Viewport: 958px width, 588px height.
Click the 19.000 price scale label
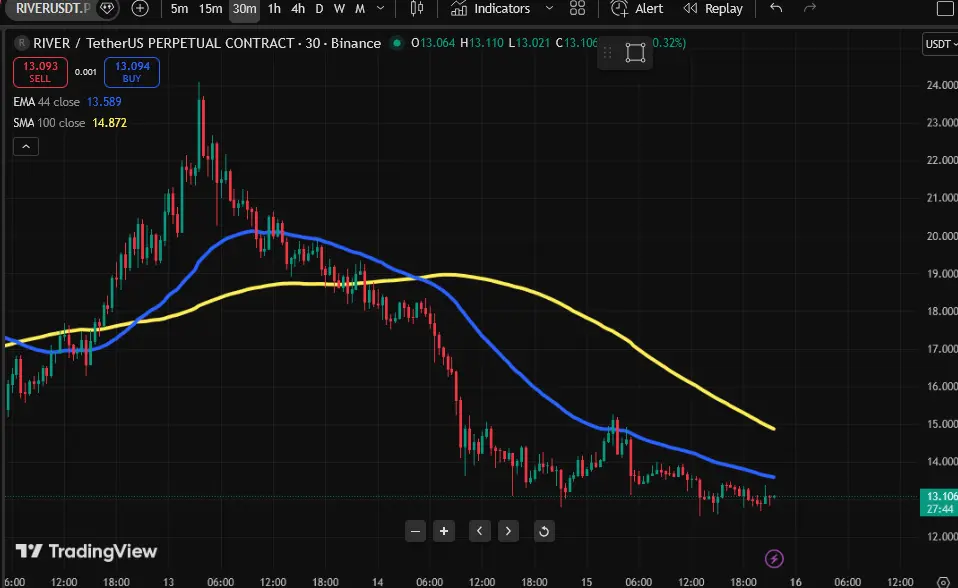(942, 273)
